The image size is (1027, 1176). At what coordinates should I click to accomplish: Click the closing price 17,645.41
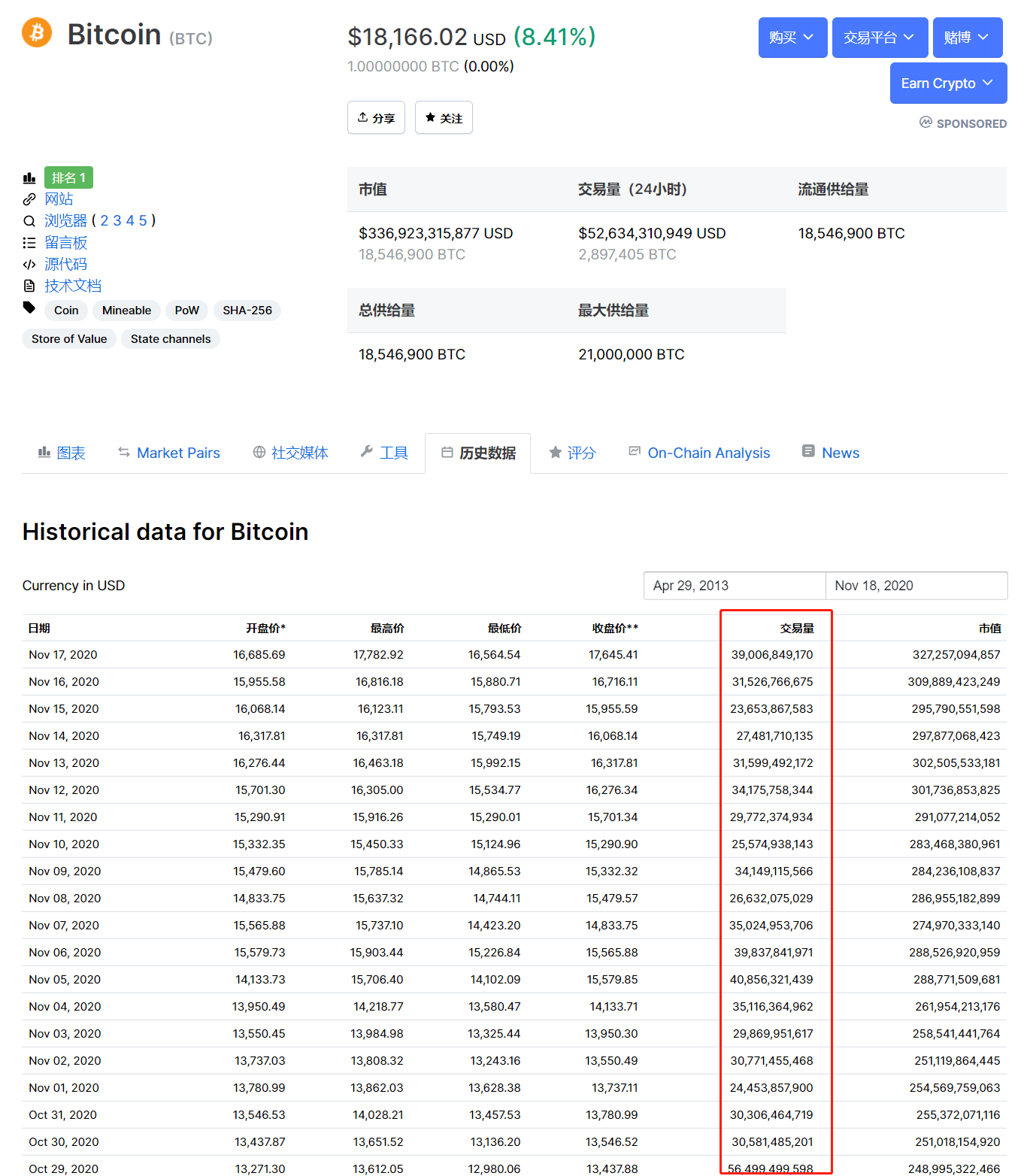tap(613, 655)
